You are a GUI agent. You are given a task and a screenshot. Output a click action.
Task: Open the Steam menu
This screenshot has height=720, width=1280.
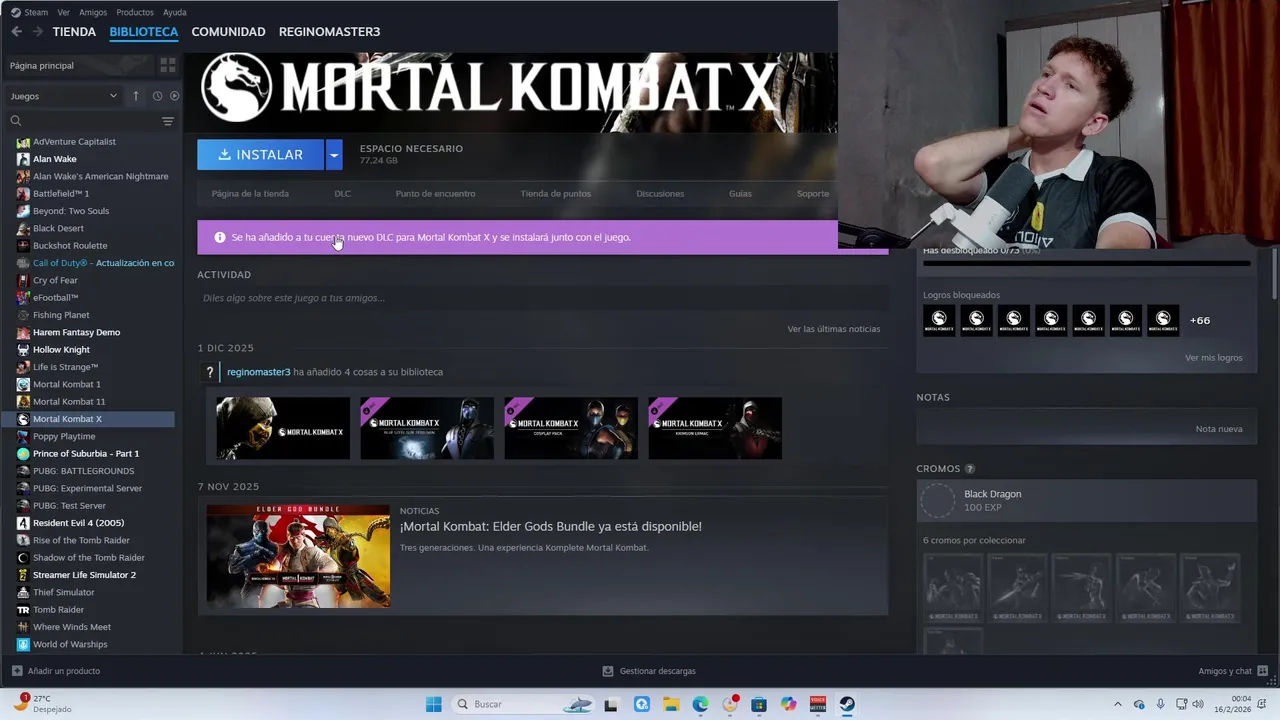point(30,12)
